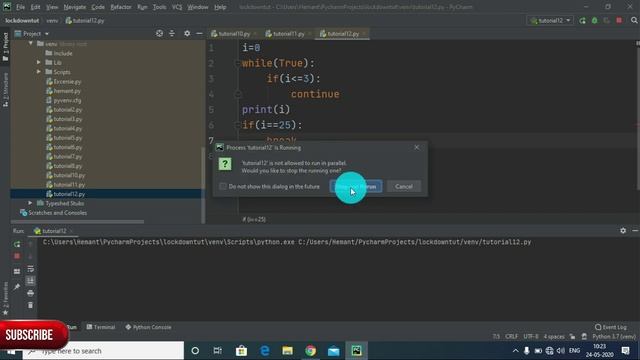
Task: Click the PyCharm icon on the taskbar
Action: coord(356,351)
